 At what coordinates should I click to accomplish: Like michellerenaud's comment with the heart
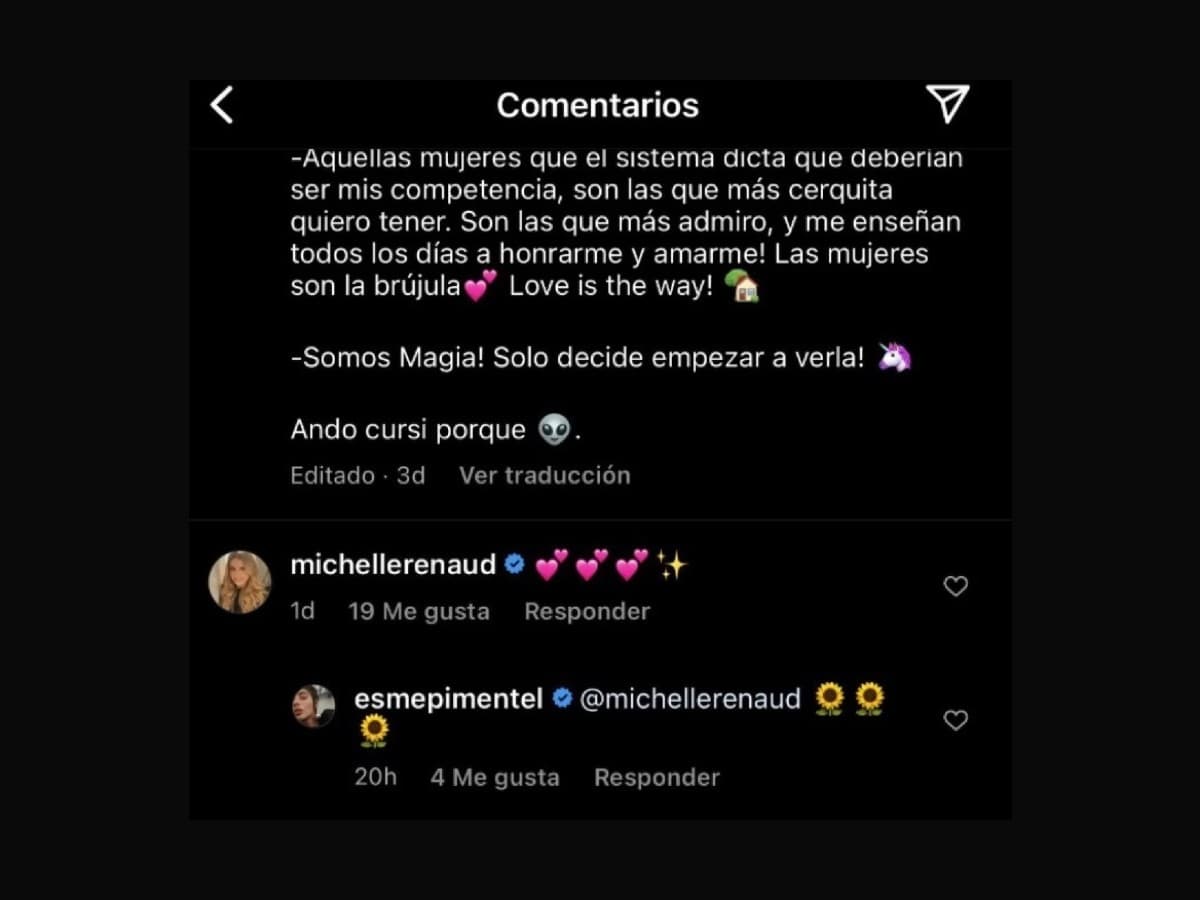pos(955,587)
